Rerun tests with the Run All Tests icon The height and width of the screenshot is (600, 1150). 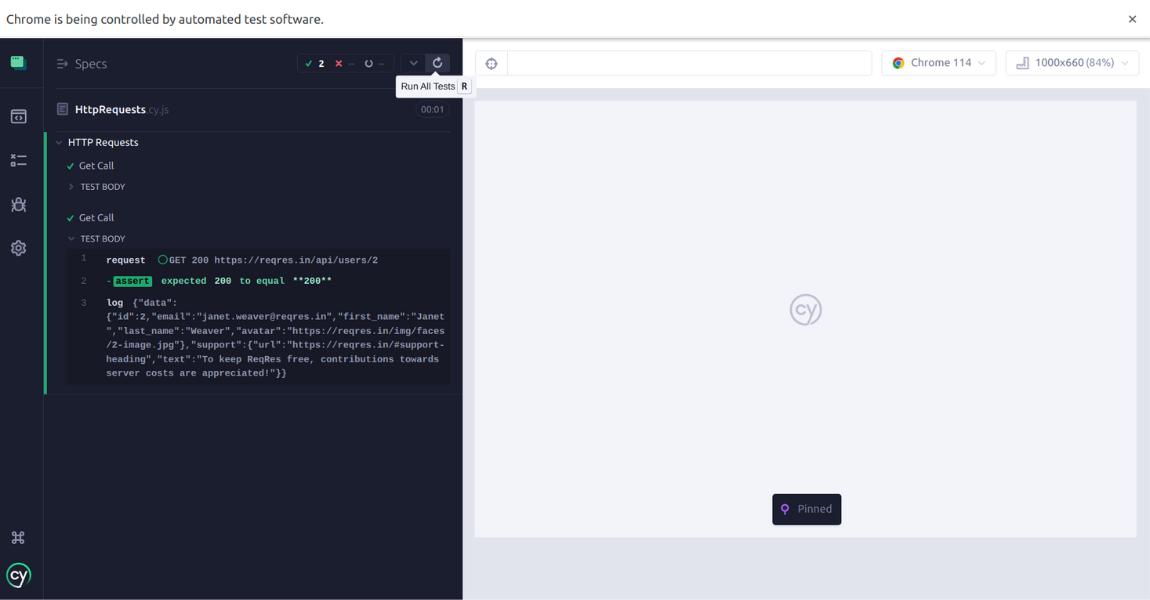click(437, 62)
